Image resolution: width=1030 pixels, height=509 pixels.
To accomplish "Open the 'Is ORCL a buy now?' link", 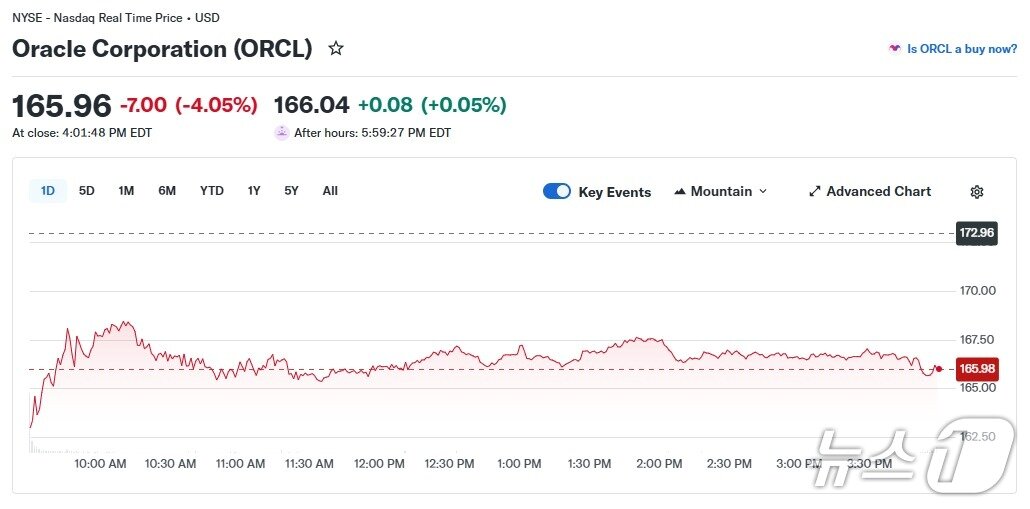I will click(961, 49).
